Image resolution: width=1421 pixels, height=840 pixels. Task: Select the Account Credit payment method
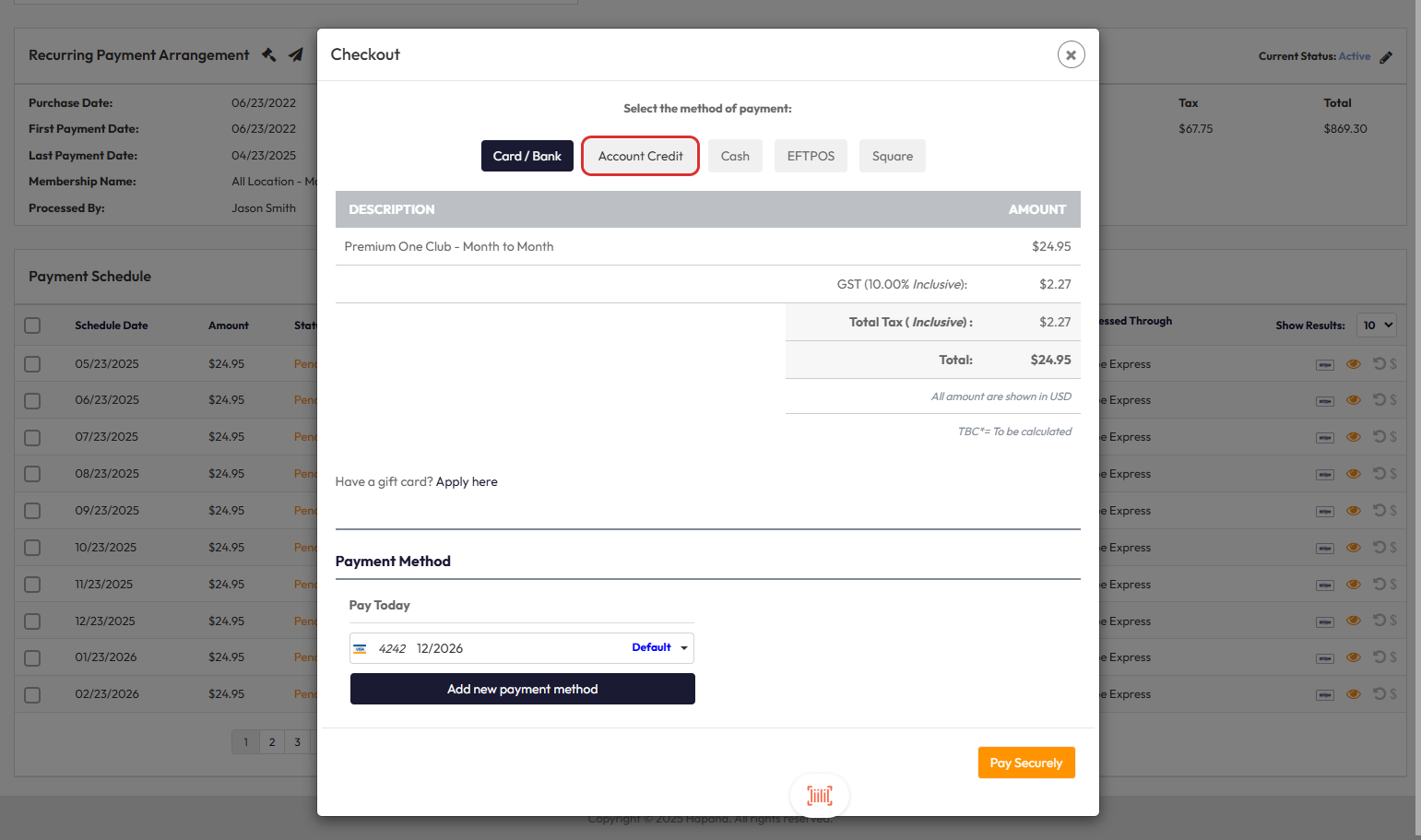[x=640, y=156]
